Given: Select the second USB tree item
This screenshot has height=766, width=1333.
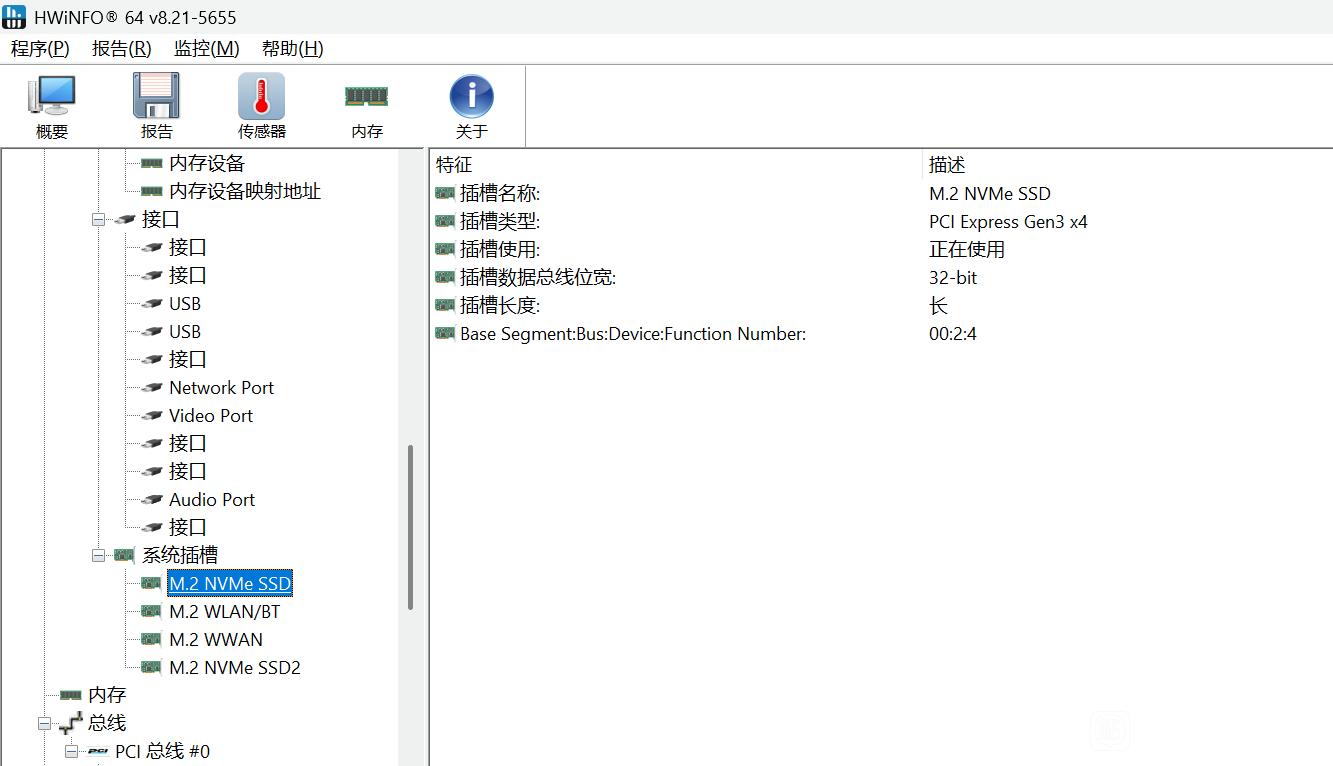Looking at the screenshot, I should [x=185, y=331].
